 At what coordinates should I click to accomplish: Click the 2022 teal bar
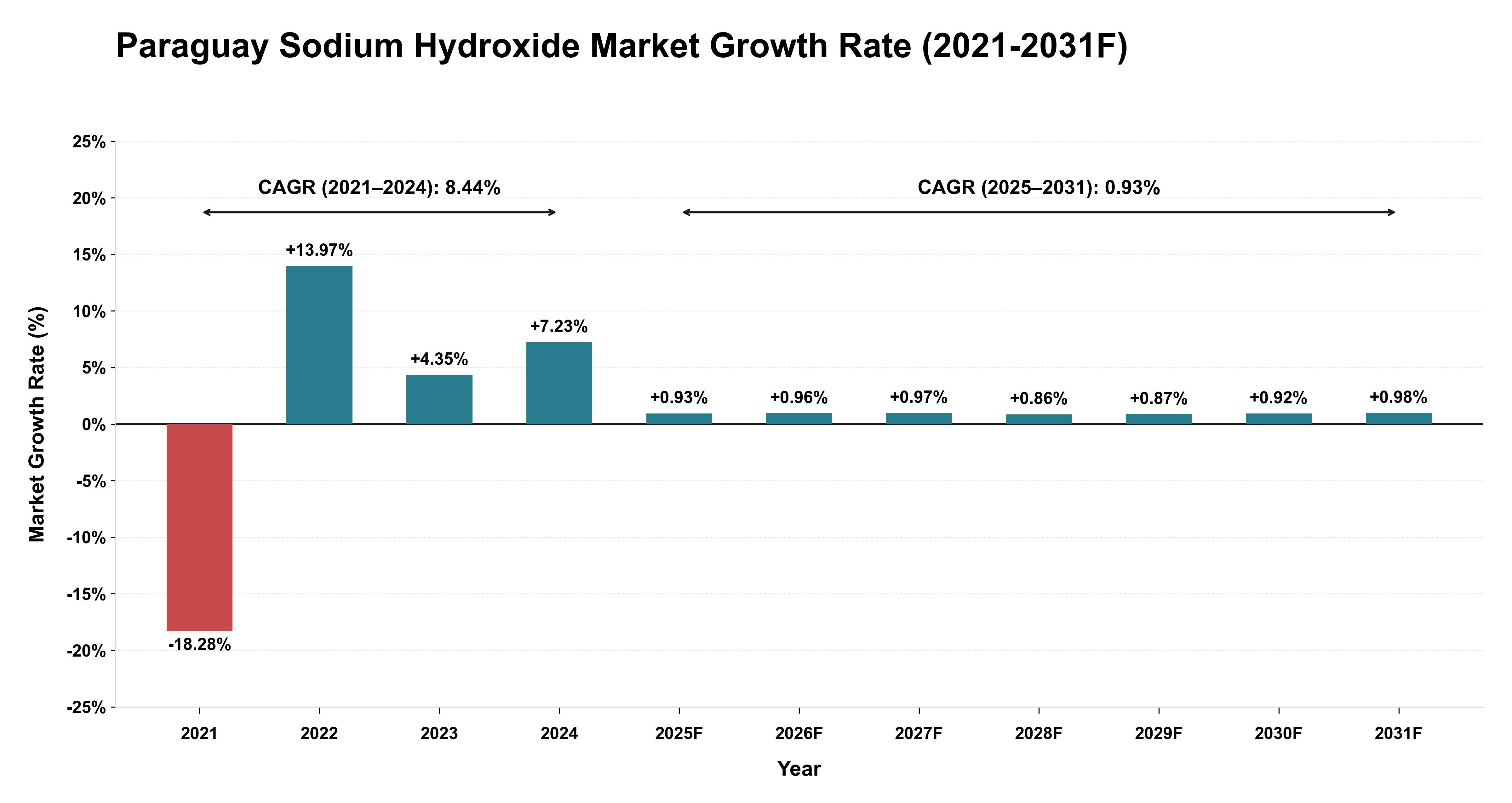click(x=319, y=345)
